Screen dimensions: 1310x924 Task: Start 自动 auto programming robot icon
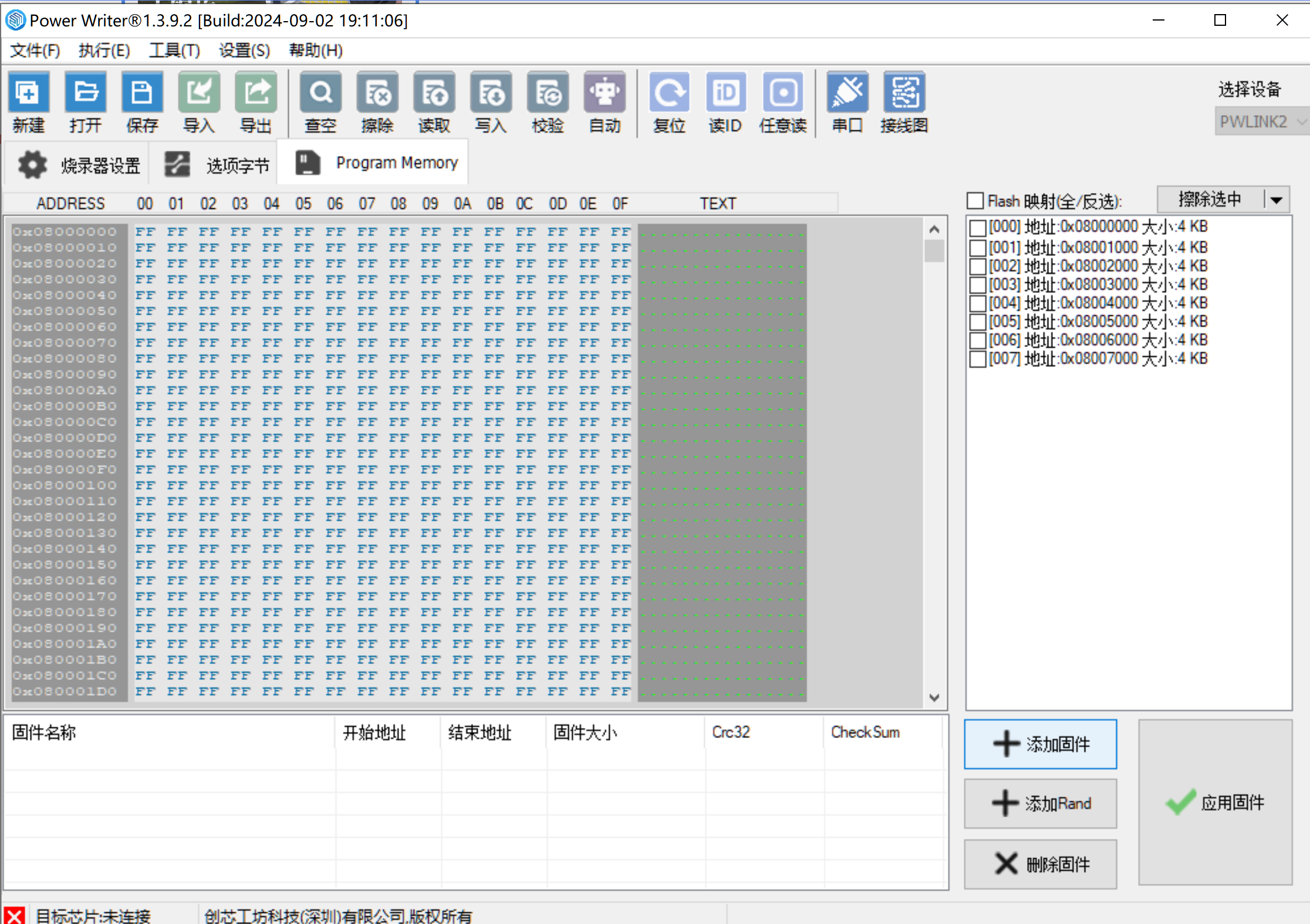click(605, 93)
